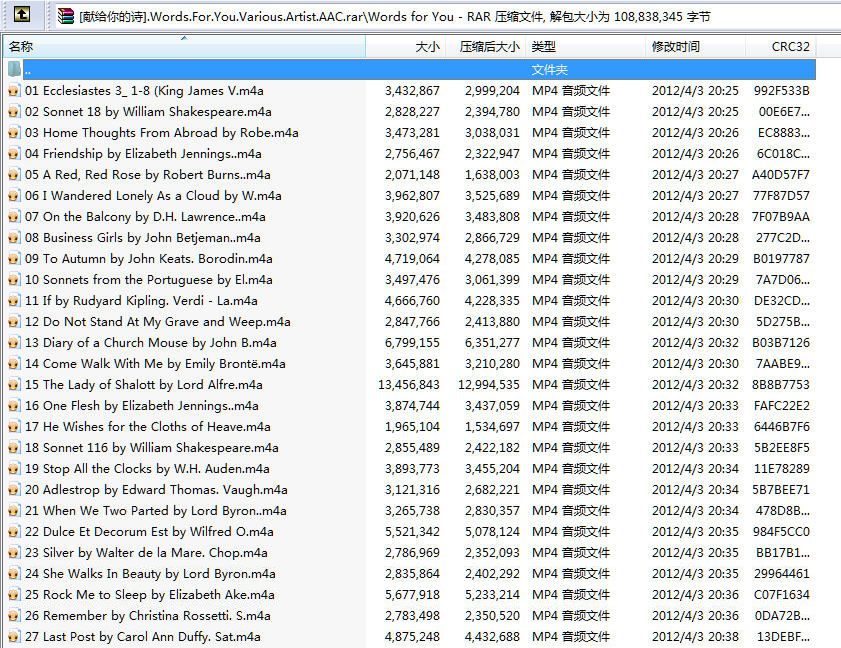Click the audio icon for 15 The Lady of Shalott
The image size is (841, 648).
[14, 385]
